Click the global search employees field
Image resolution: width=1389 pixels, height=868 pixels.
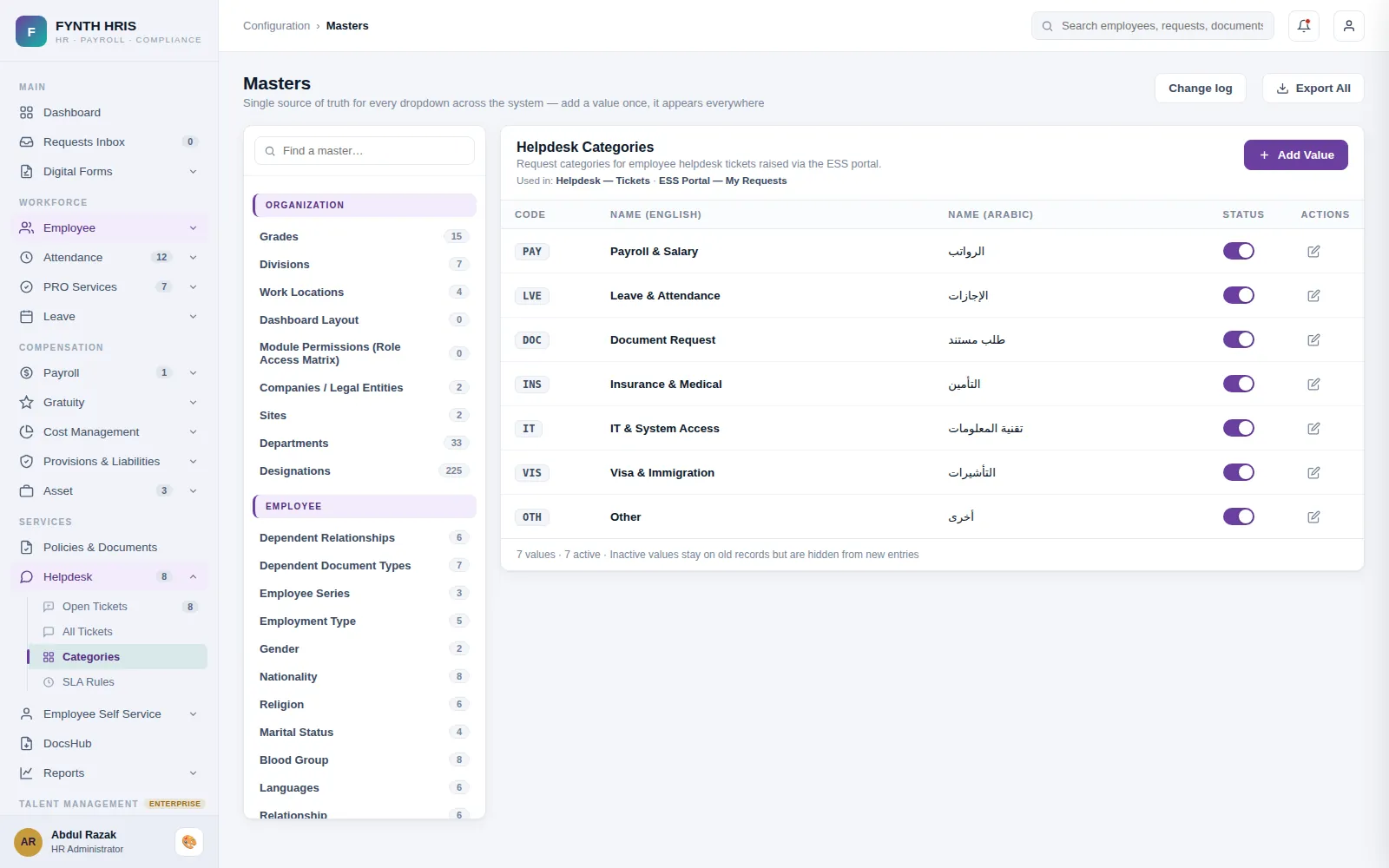pyautogui.click(x=1152, y=25)
